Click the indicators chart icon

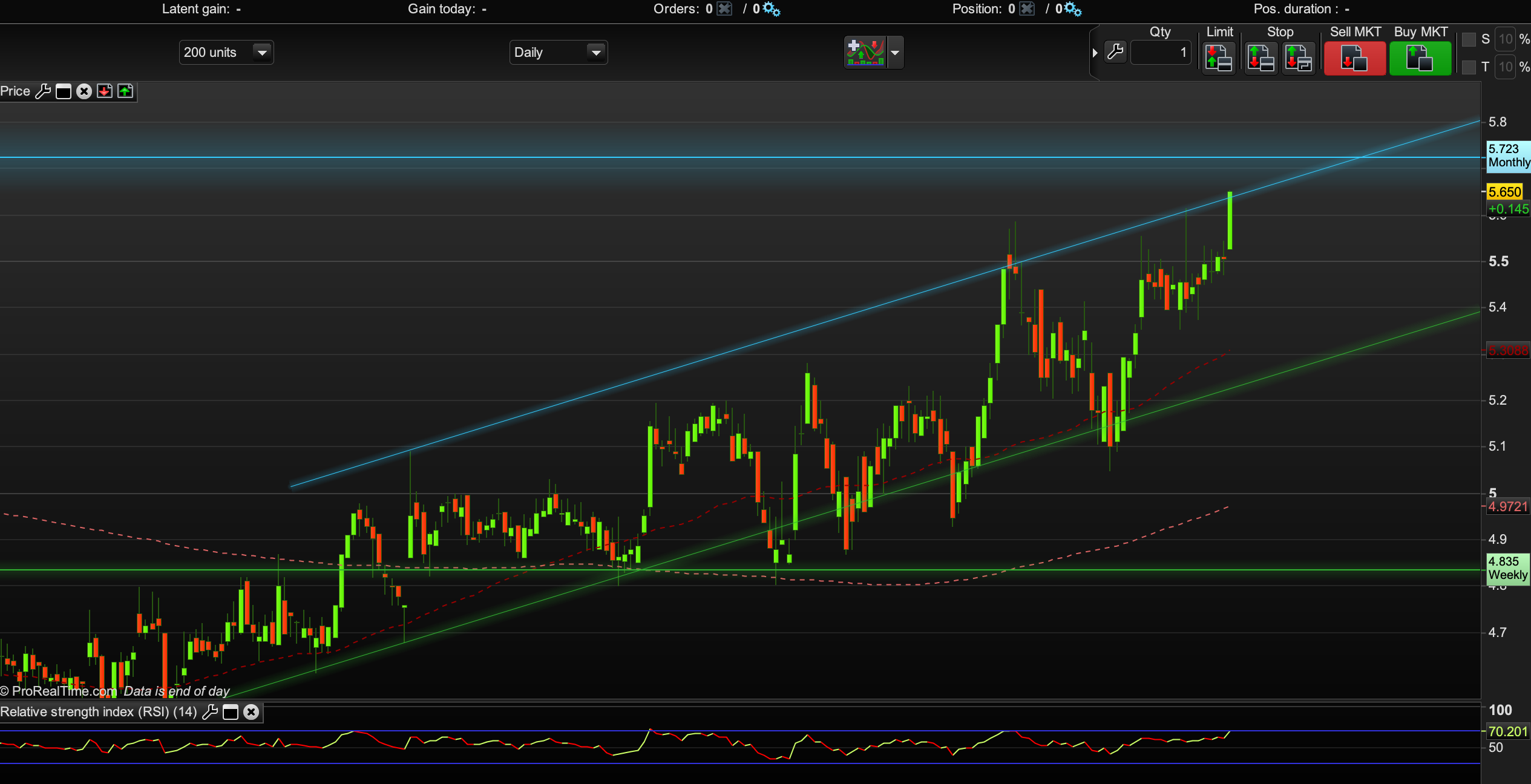(x=865, y=53)
